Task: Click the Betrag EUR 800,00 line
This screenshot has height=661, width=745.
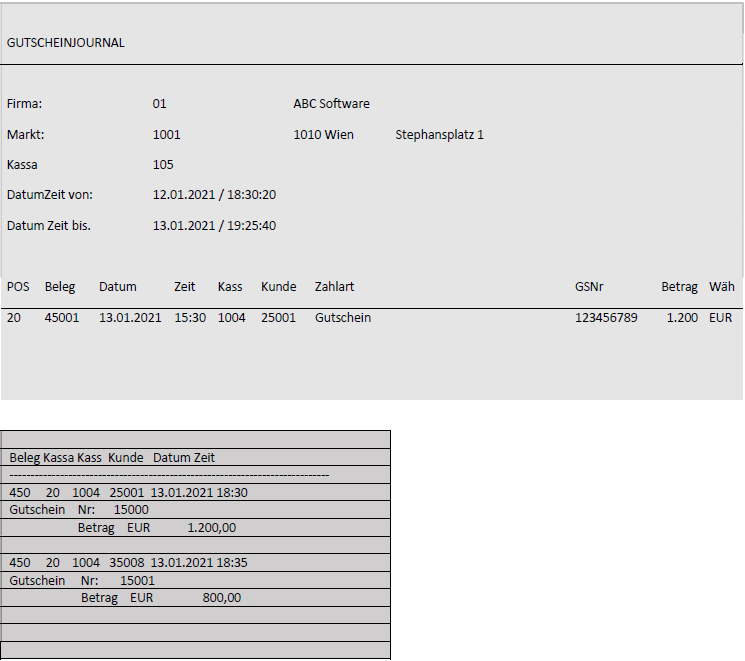Action: click(x=160, y=598)
